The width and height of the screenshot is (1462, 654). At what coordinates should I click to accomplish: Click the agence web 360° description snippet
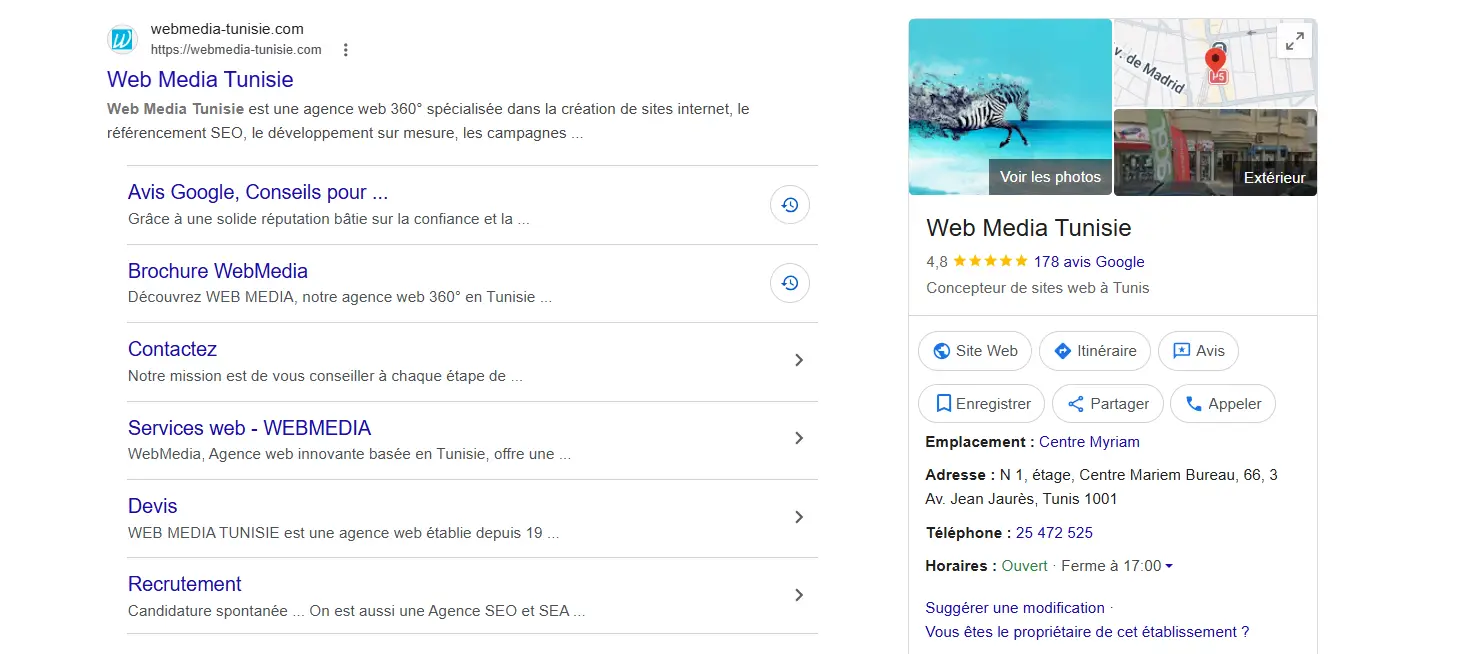[x=428, y=121]
